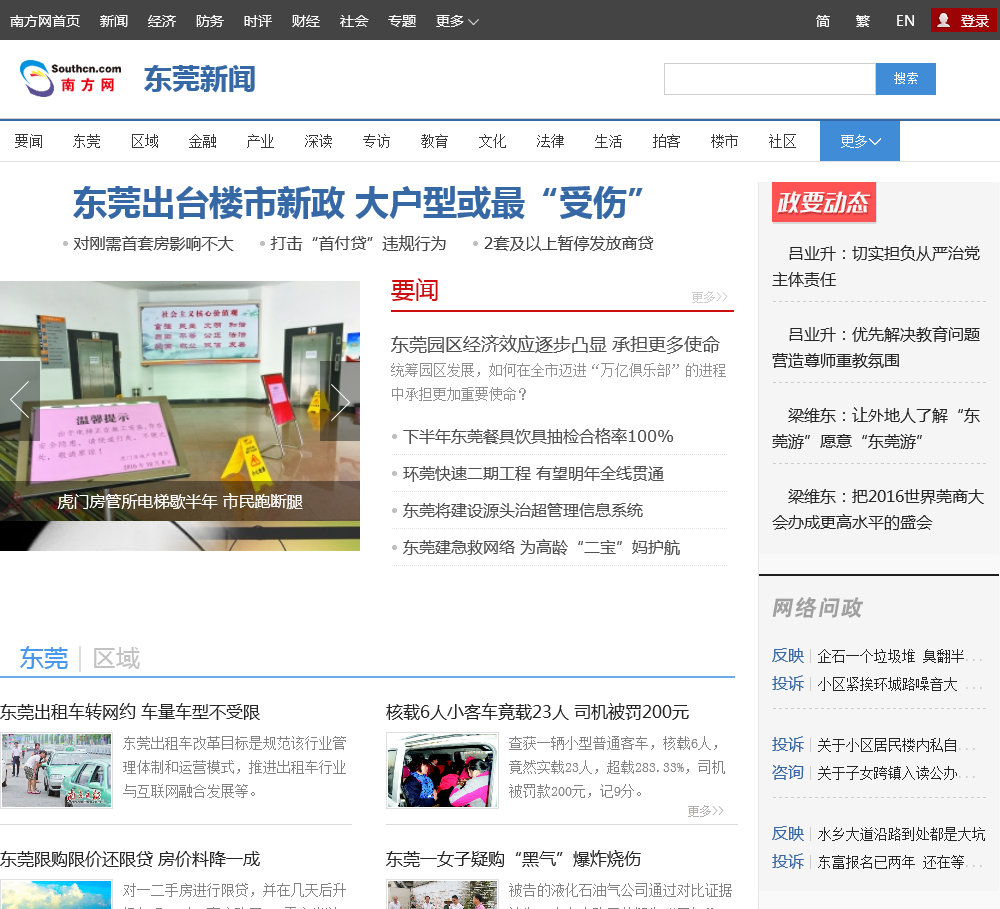Select 金融 navigation tab
The height and width of the screenshot is (909, 1000).
point(203,141)
